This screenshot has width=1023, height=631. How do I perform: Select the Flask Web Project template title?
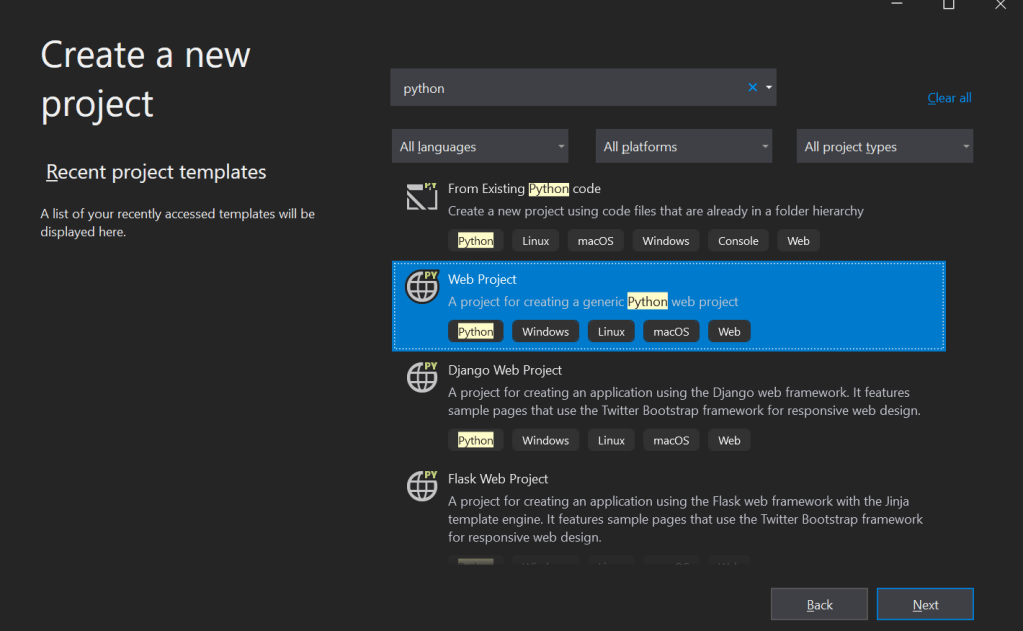coord(498,479)
